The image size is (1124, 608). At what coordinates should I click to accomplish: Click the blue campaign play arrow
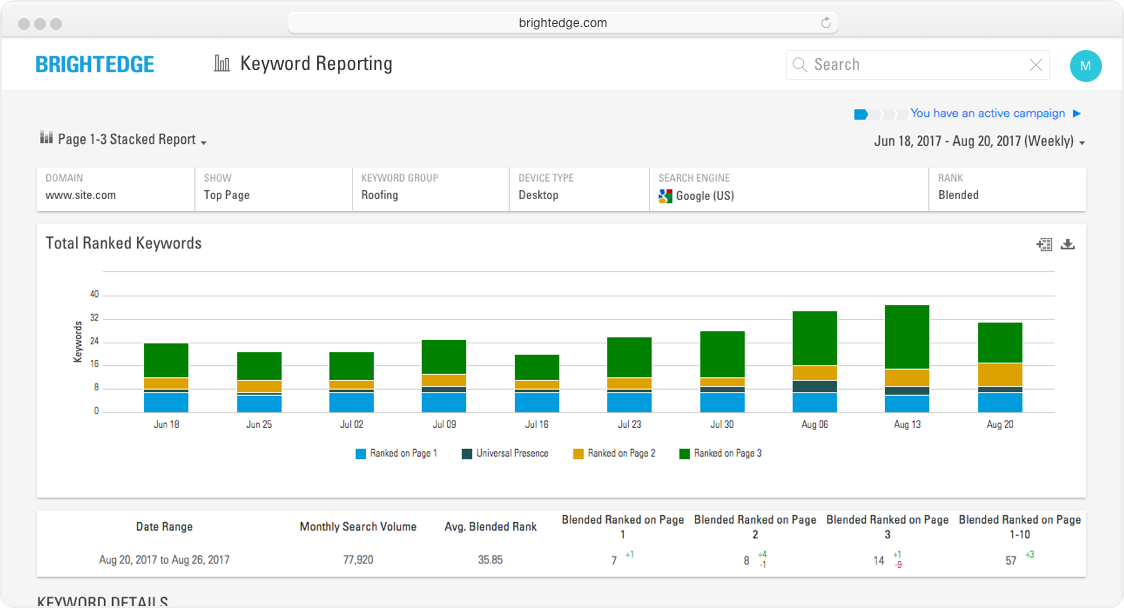1077,114
